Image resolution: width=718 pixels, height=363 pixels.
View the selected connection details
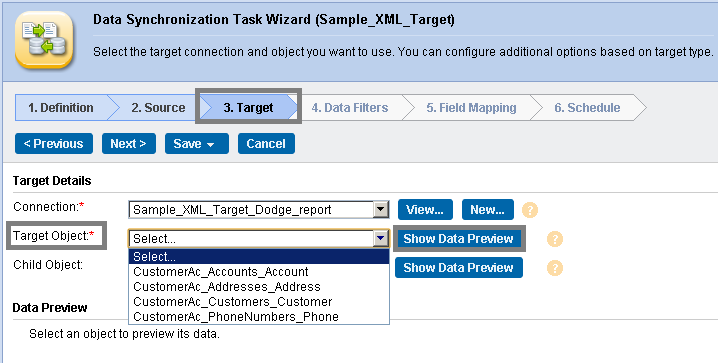tap(425, 210)
